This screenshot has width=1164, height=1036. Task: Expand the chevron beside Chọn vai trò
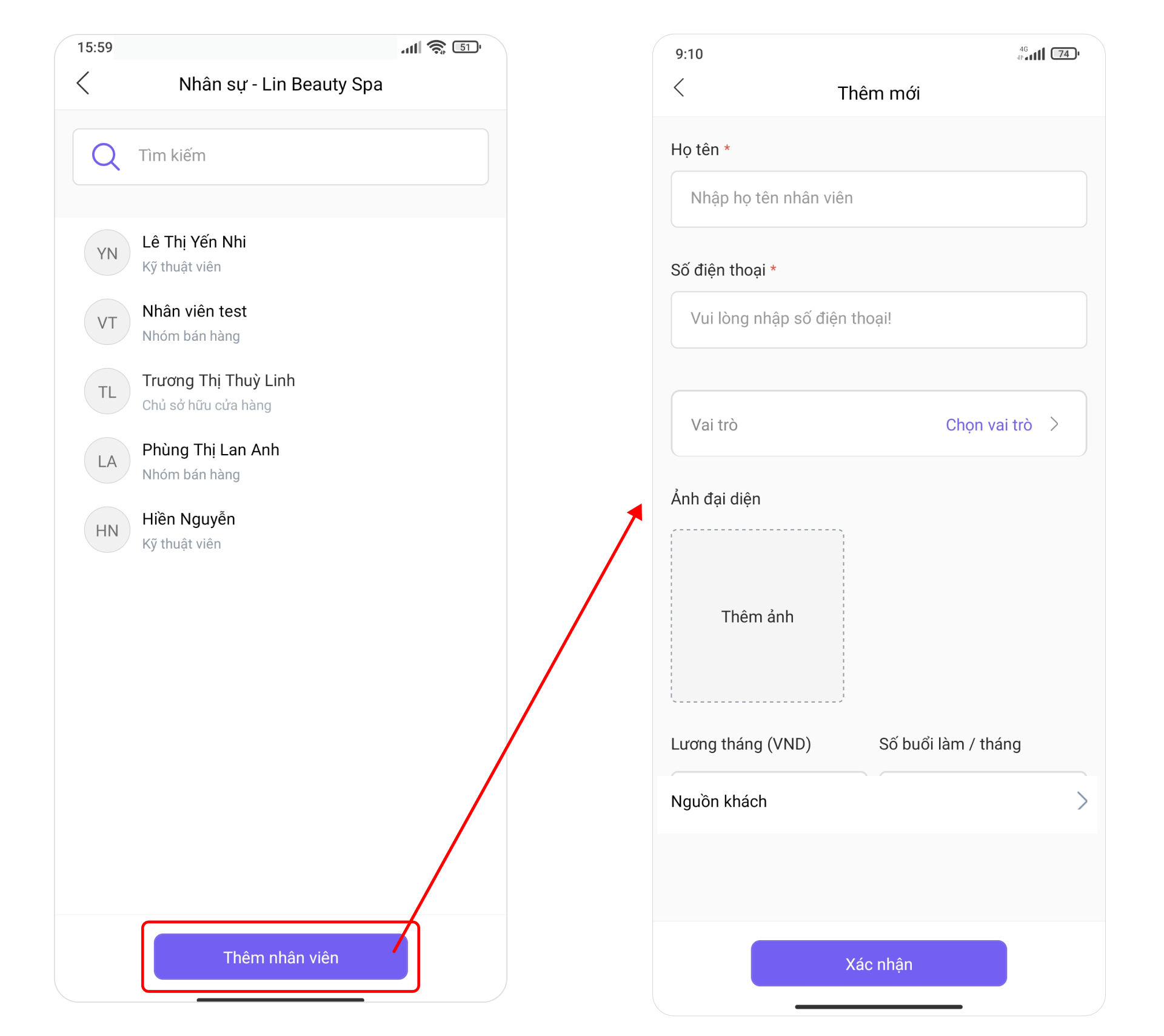coord(1054,424)
